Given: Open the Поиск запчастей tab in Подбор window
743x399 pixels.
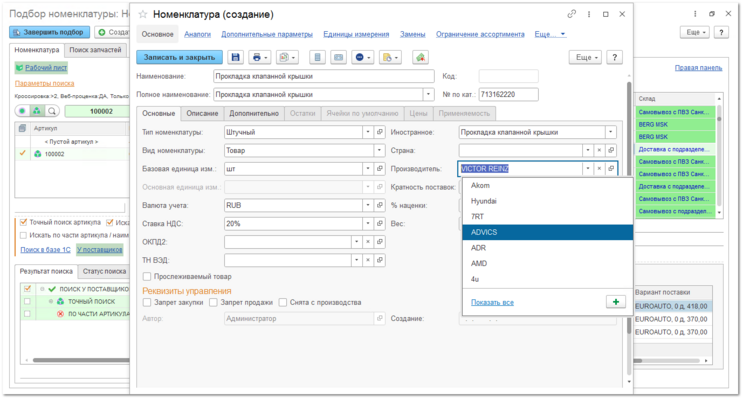Looking at the screenshot, I should tap(95, 50).
